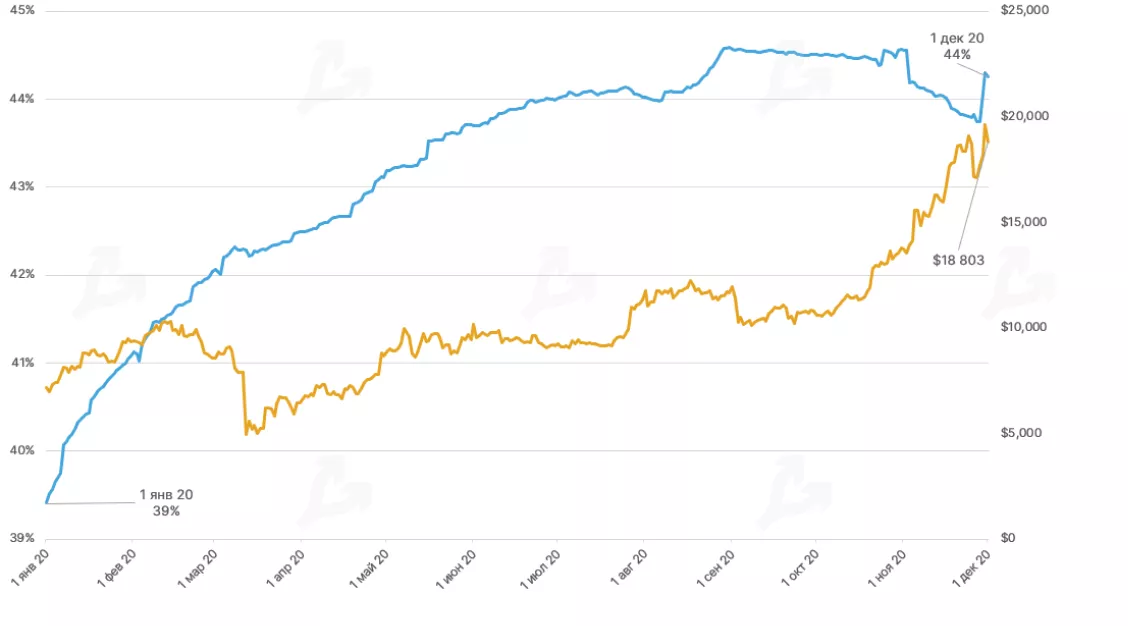This screenshot has width=1128, height=626.
Task: Click the "$15,000" right axis label
Action: click(x=1023, y=222)
